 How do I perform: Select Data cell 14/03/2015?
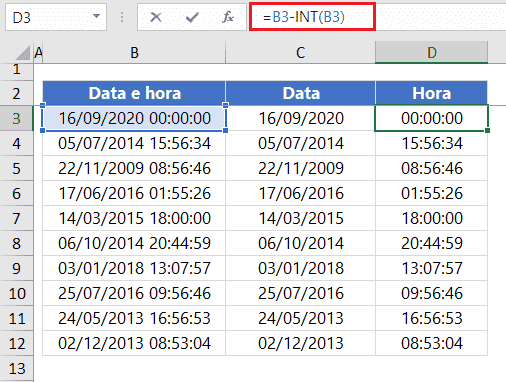click(300, 218)
